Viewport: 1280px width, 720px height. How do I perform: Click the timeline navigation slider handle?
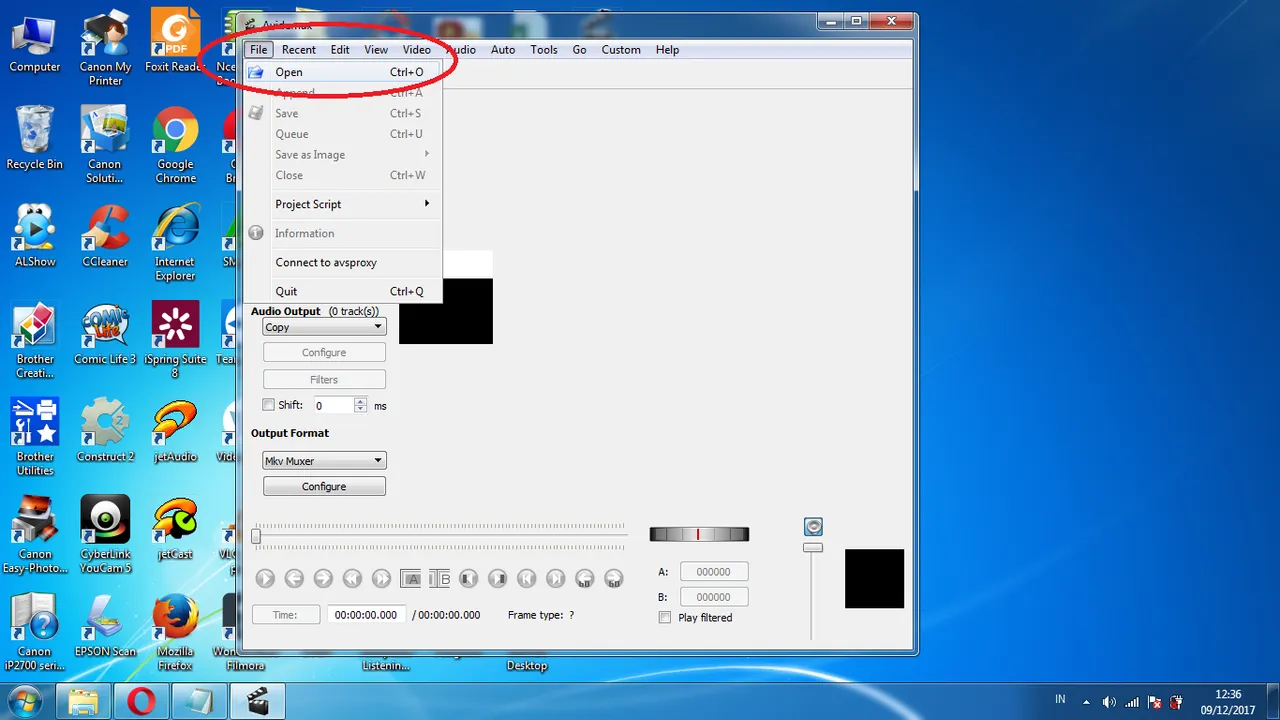pos(256,537)
